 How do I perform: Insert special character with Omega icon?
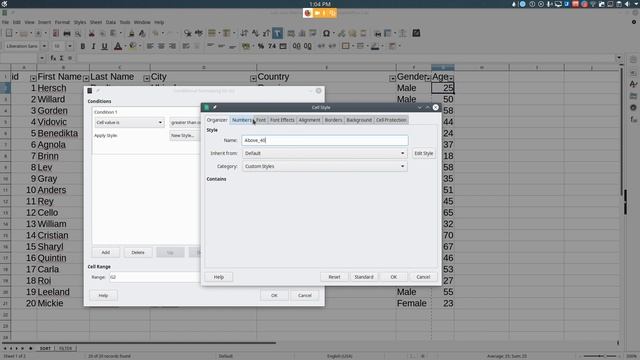click(326, 33)
